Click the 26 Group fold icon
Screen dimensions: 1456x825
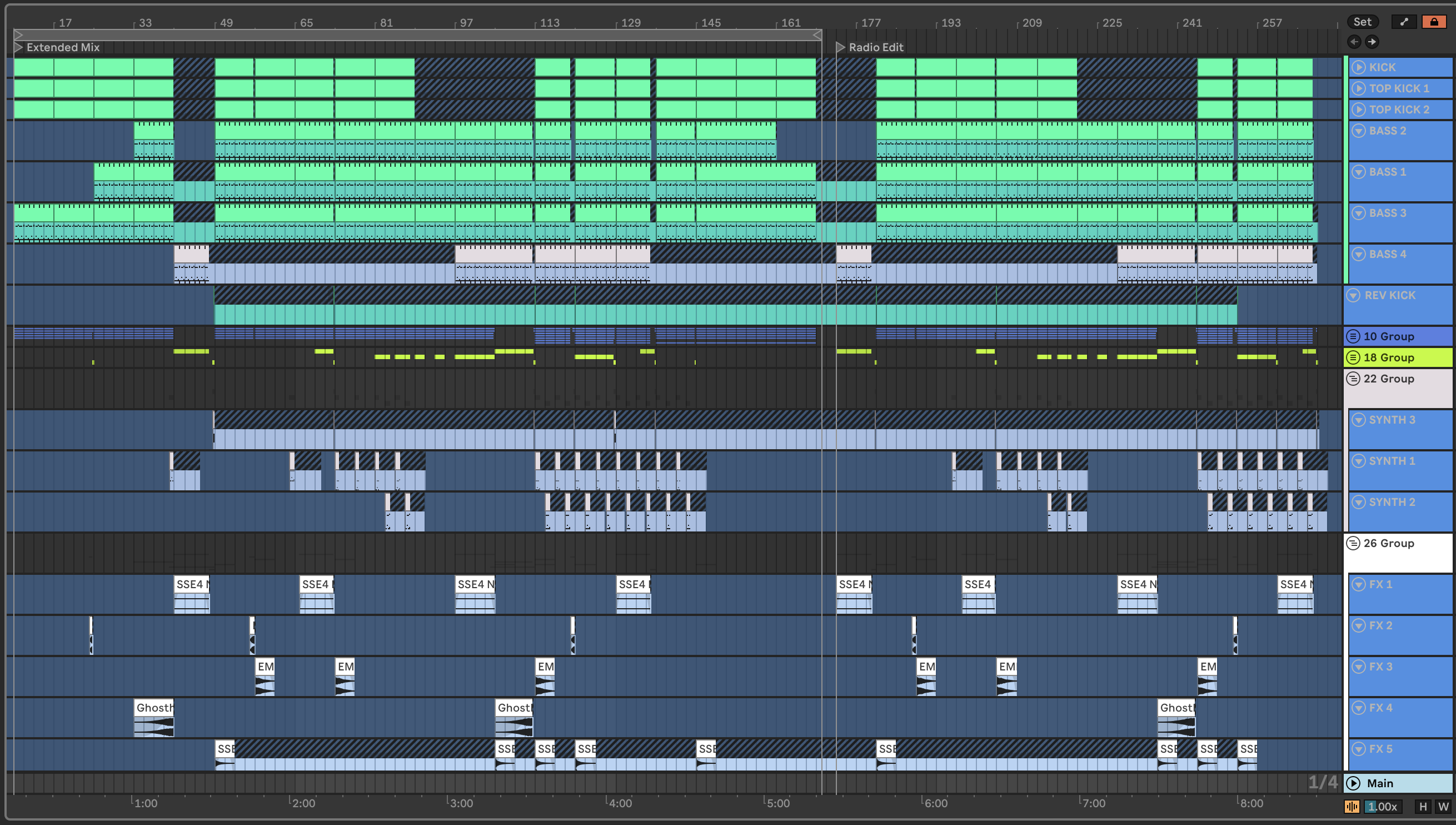1354,543
